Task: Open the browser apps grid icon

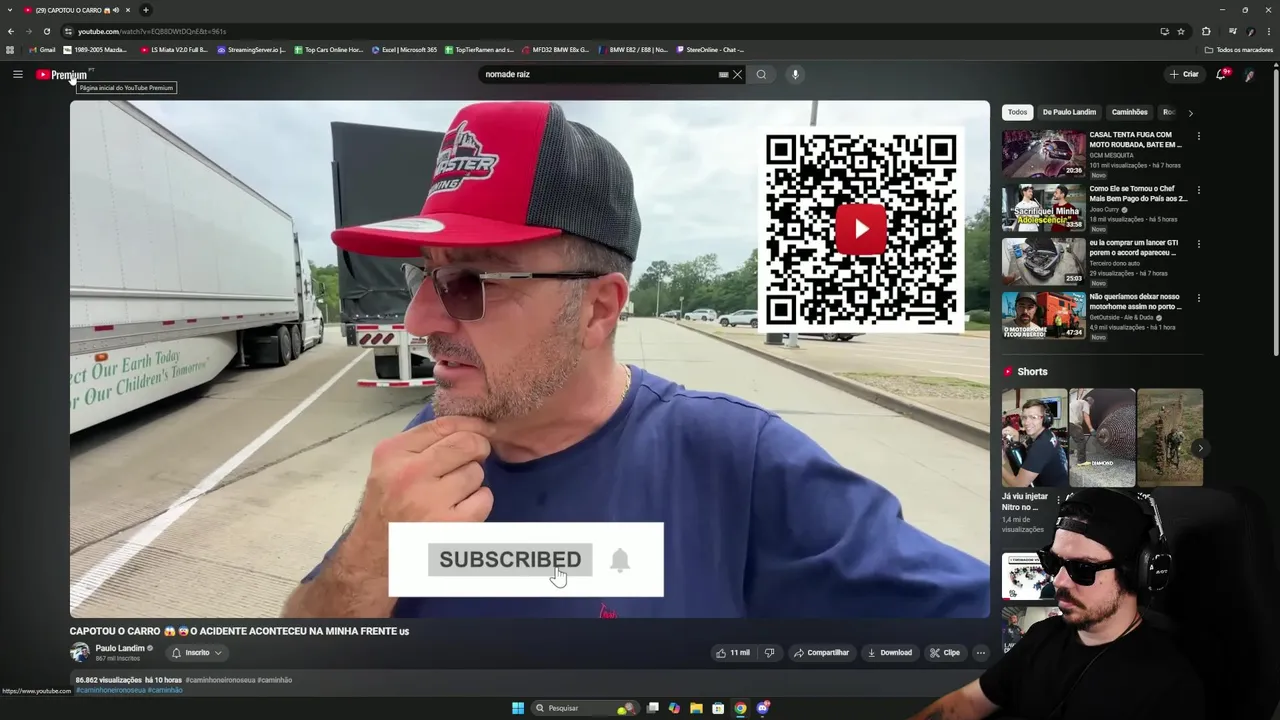Action: click(10, 49)
